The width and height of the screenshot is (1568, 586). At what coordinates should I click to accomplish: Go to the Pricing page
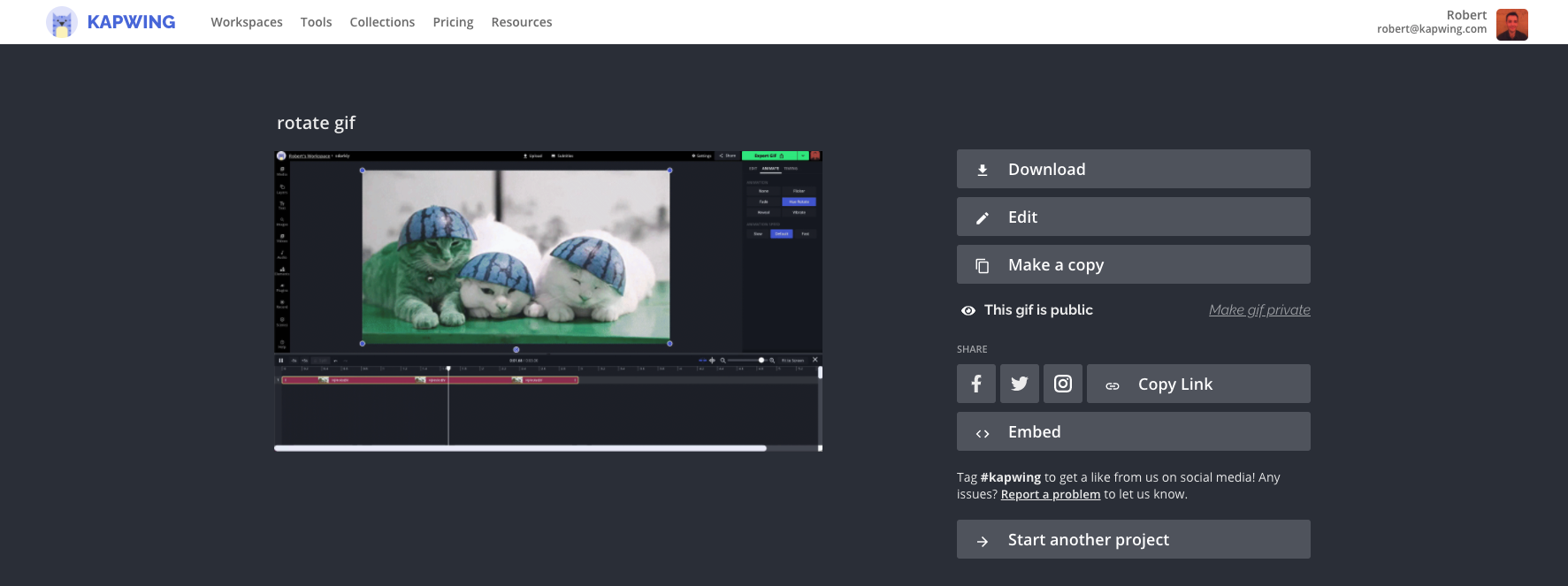point(453,22)
